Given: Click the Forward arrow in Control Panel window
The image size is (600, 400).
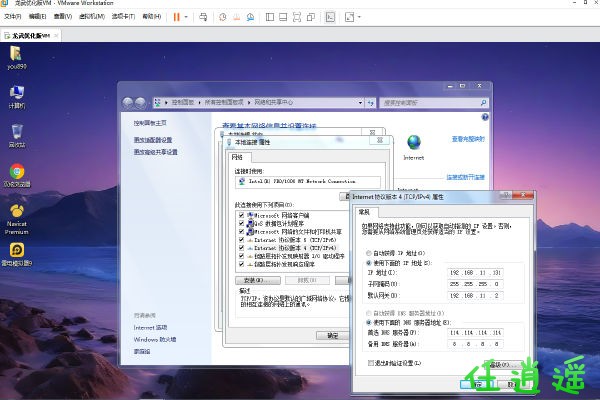Looking at the screenshot, I should pos(140,102).
